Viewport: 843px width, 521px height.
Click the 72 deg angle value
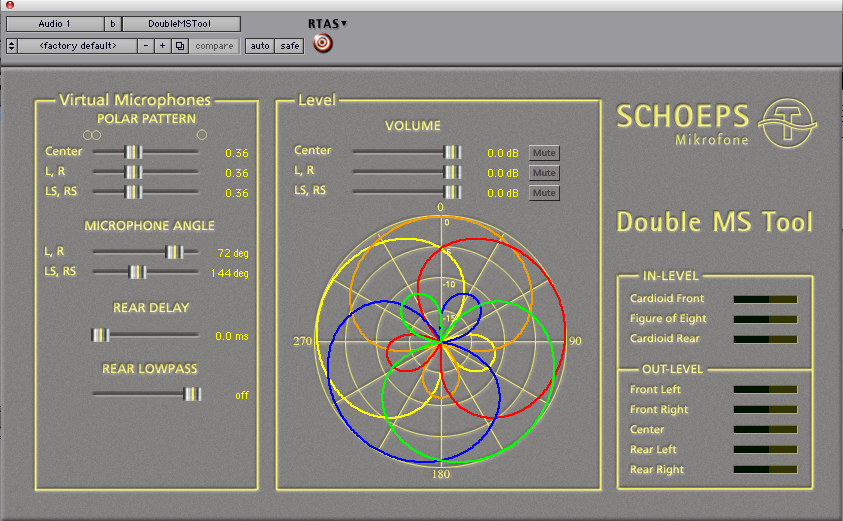click(x=233, y=253)
